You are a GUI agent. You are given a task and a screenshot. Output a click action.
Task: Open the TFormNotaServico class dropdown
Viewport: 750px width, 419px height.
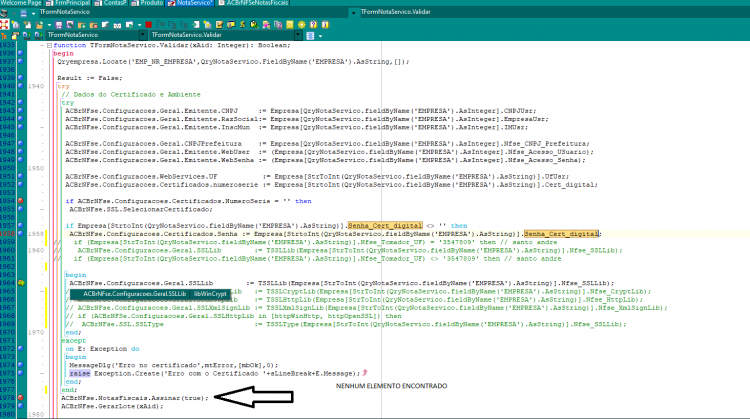(143, 35)
